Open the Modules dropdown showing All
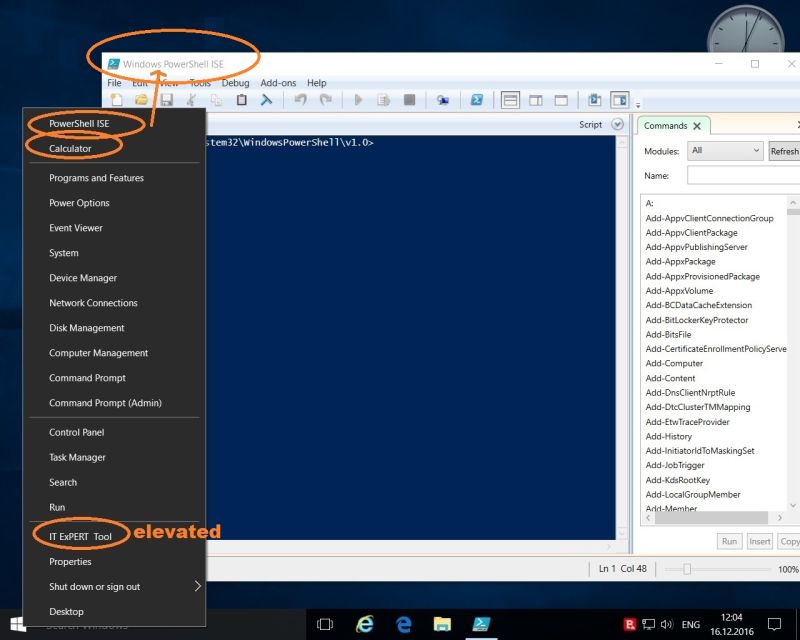 (x=725, y=150)
